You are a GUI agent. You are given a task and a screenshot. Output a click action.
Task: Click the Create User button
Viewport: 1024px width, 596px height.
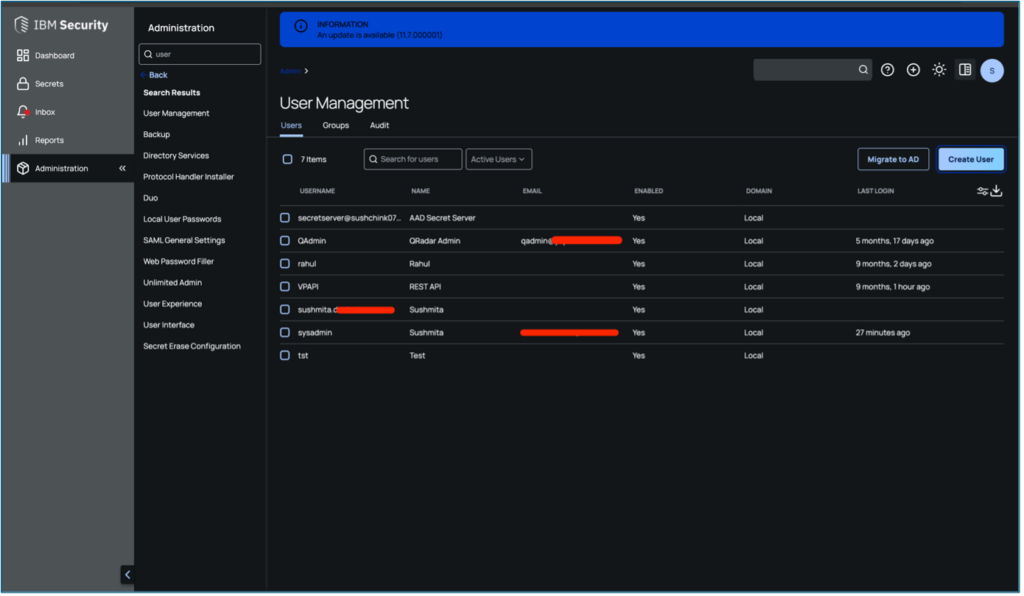click(970, 159)
